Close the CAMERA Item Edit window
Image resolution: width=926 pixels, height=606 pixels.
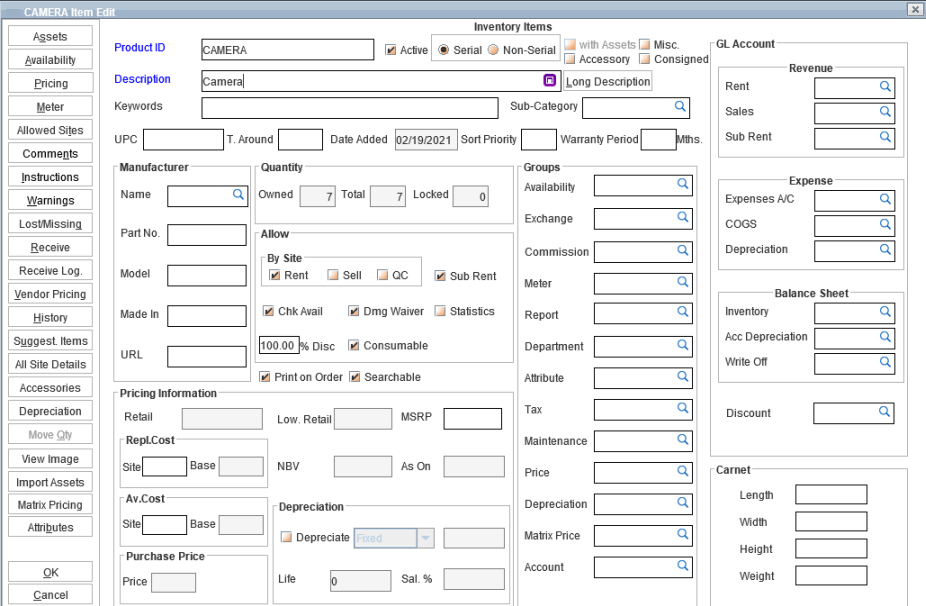tap(914, 9)
